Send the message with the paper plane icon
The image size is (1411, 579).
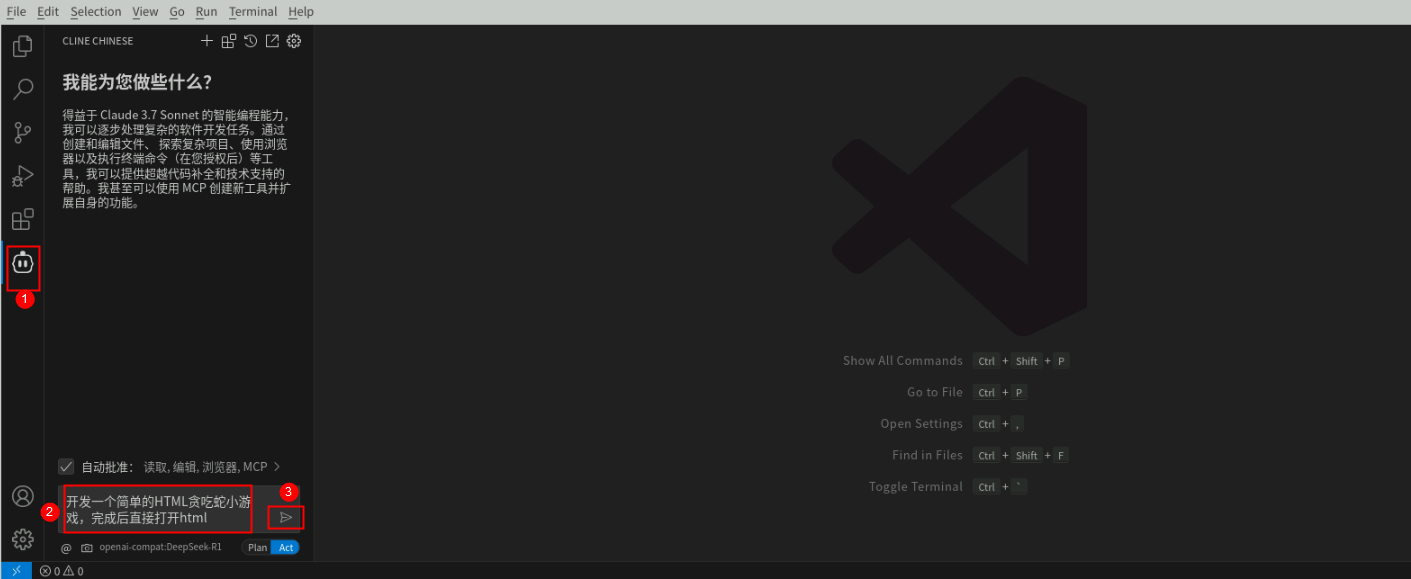click(286, 517)
